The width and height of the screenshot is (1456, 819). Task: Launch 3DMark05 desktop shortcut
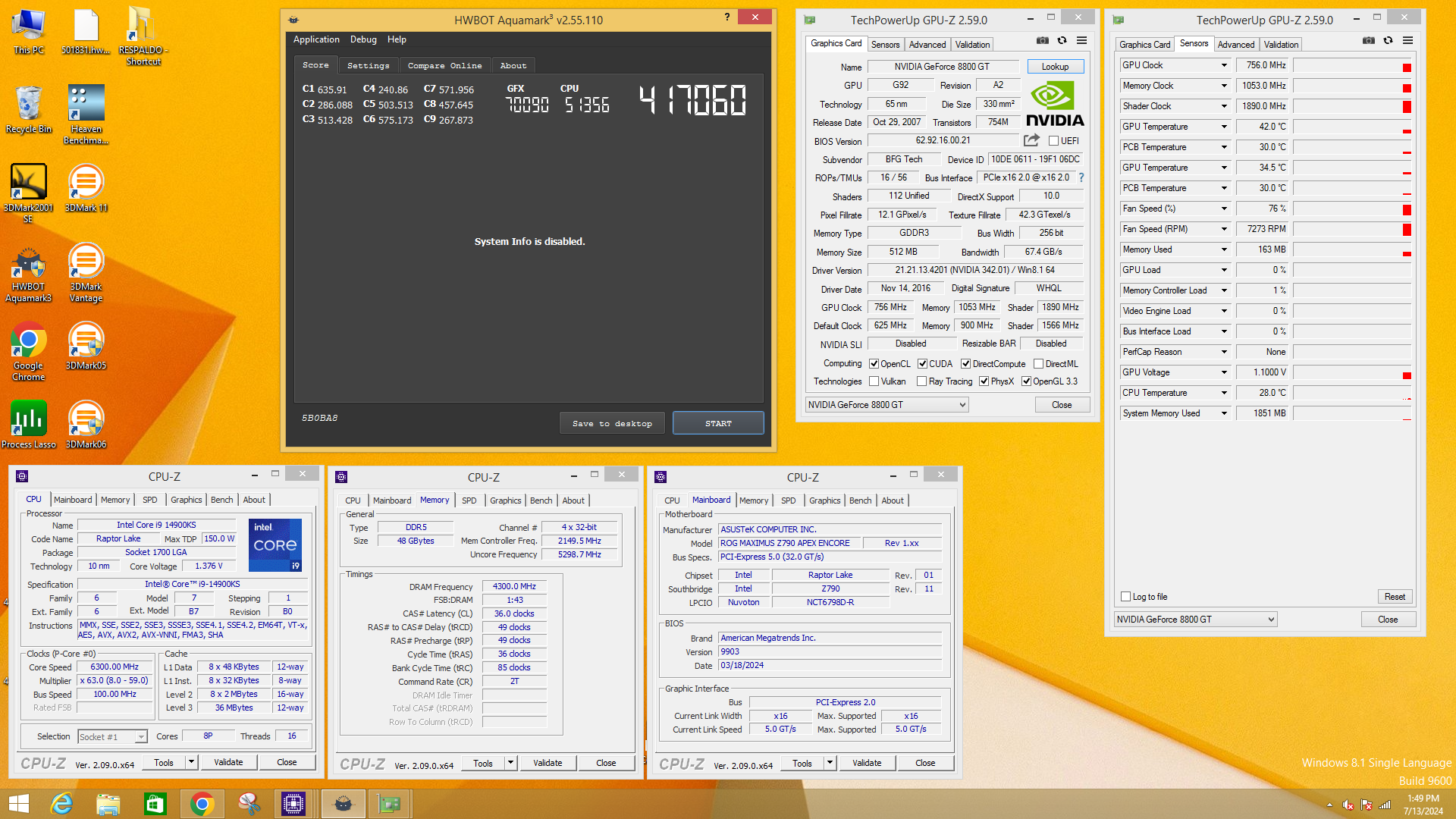coord(86,347)
